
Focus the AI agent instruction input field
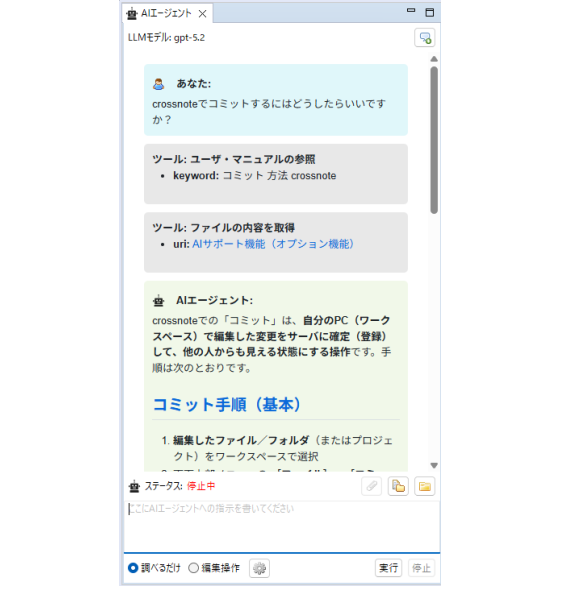[282, 526]
